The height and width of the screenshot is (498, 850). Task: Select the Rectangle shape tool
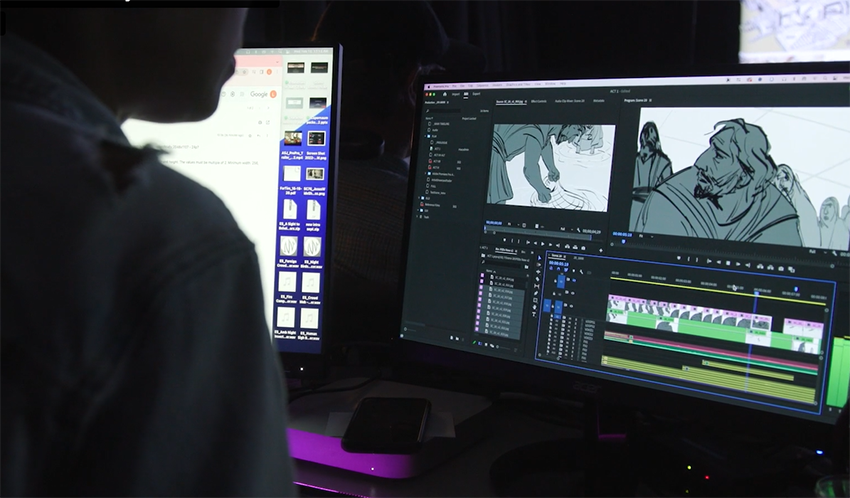pyautogui.click(x=536, y=300)
